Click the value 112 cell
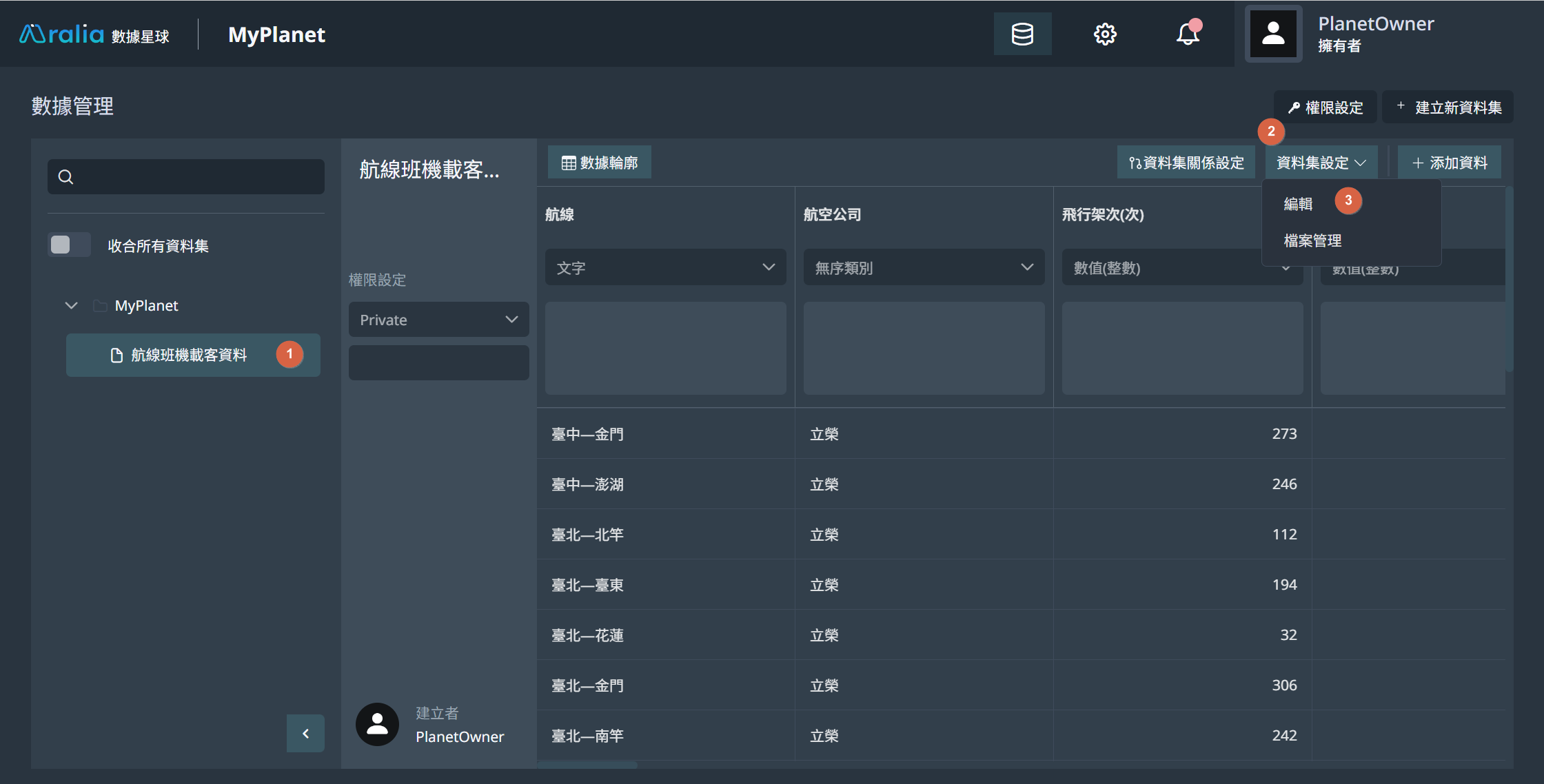The image size is (1544, 784). coord(1182,535)
